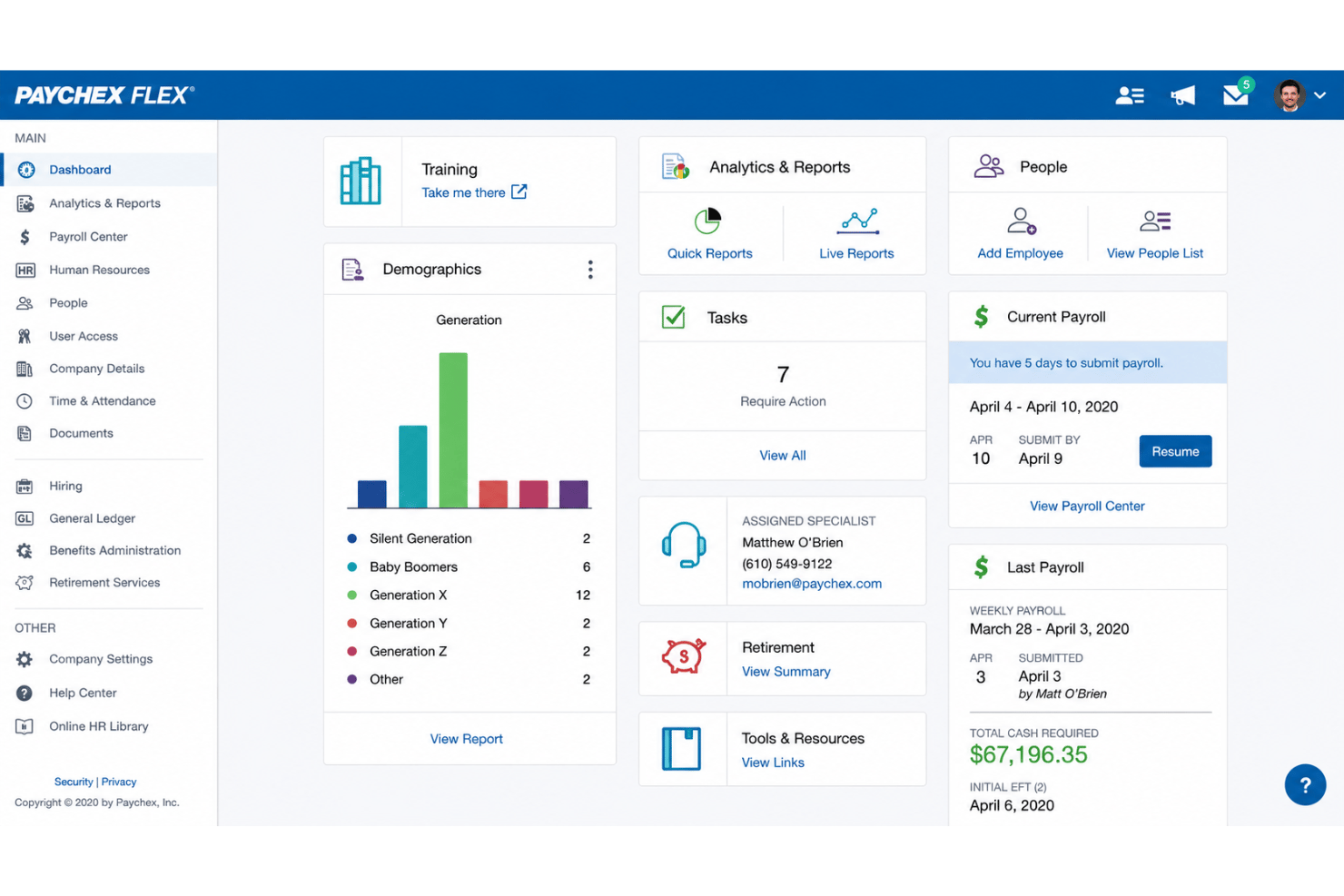Viewport: 1344px width, 896px height.
Task: Click the 5 days to submit payroll notice
Action: [1088, 363]
